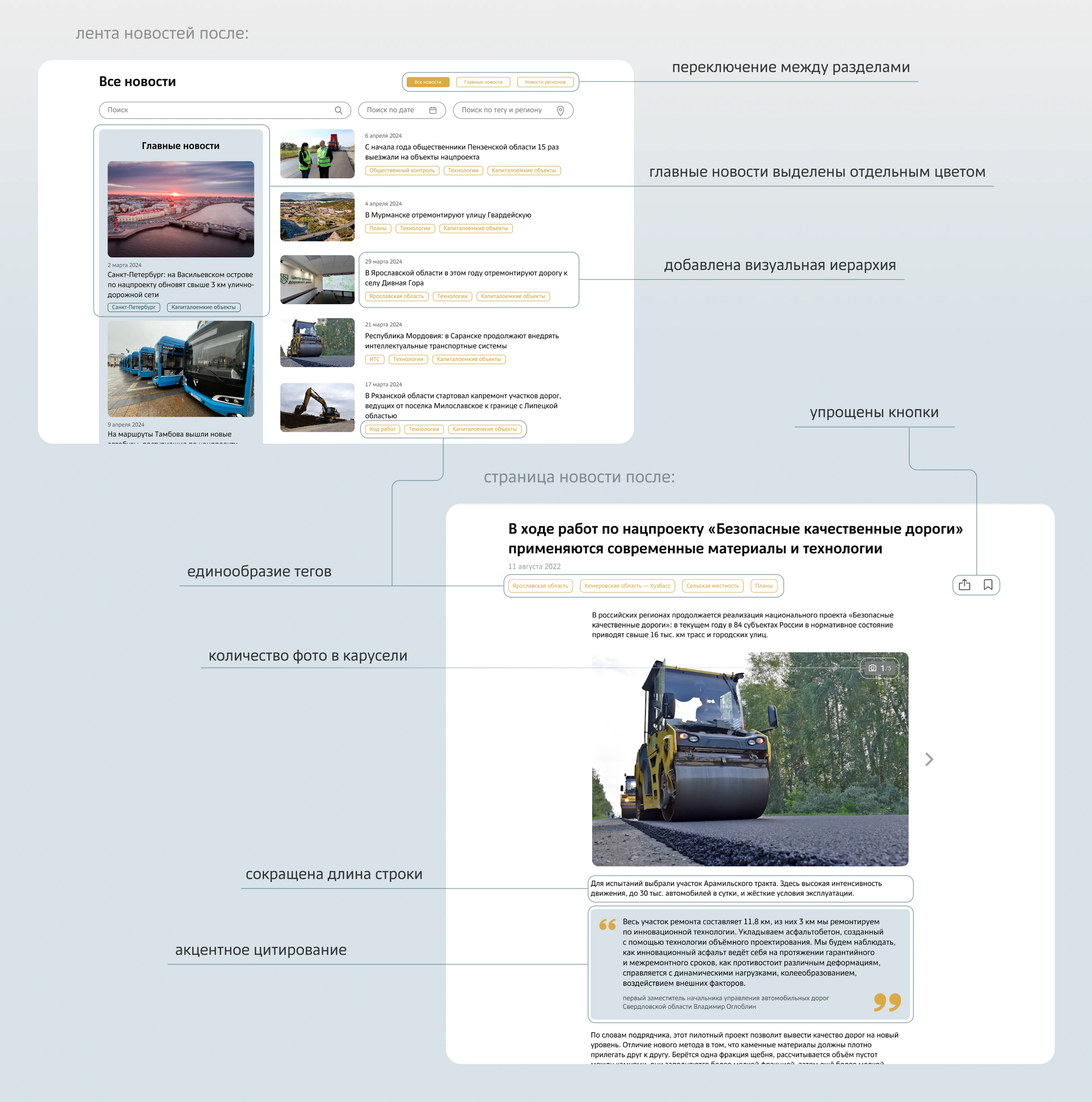Open the calendar date picker icon
This screenshot has height=1102, width=1092.
tap(433, 110)
